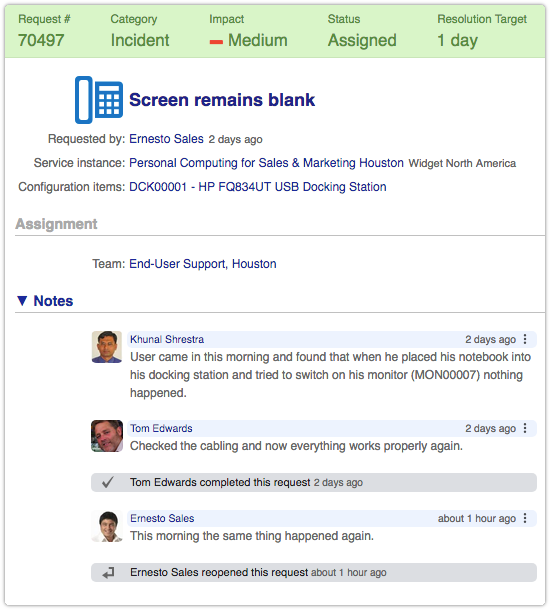Click the desk phone request icon
Image resolution: width=550 pixels, height=610 pixels.
coord(99,100)
